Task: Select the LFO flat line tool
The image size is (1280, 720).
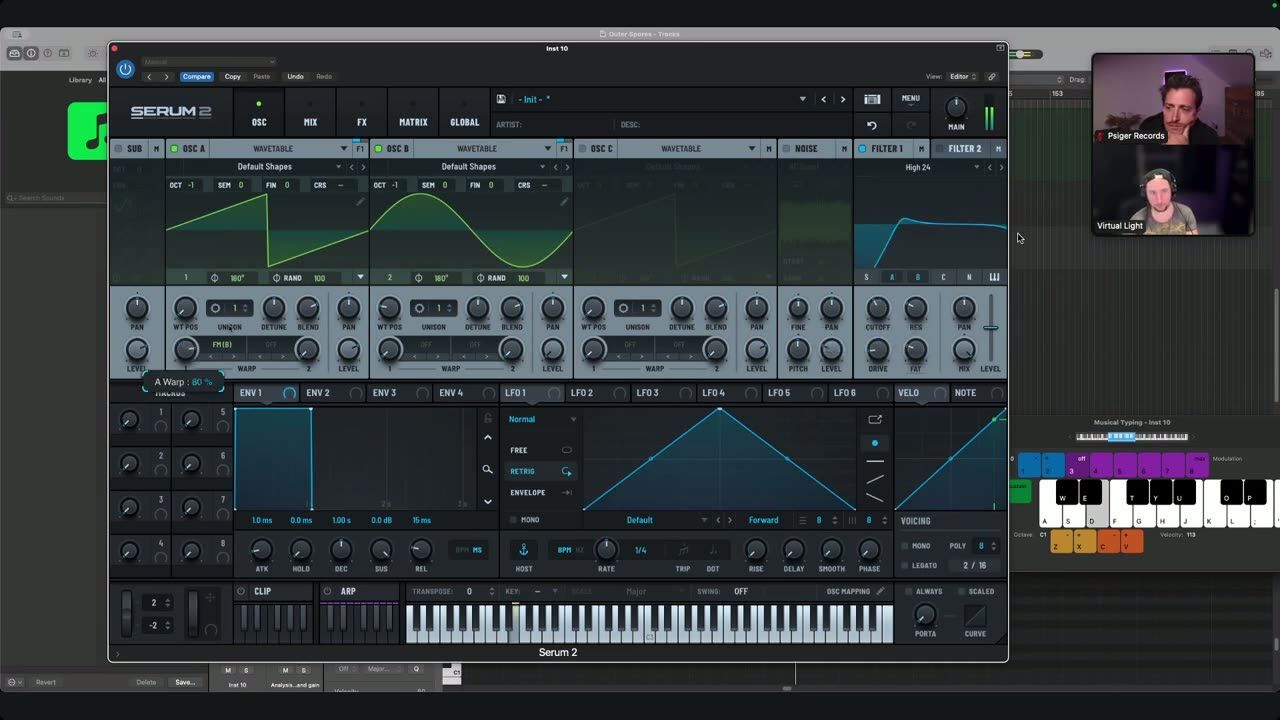Action: click(875, 461)
